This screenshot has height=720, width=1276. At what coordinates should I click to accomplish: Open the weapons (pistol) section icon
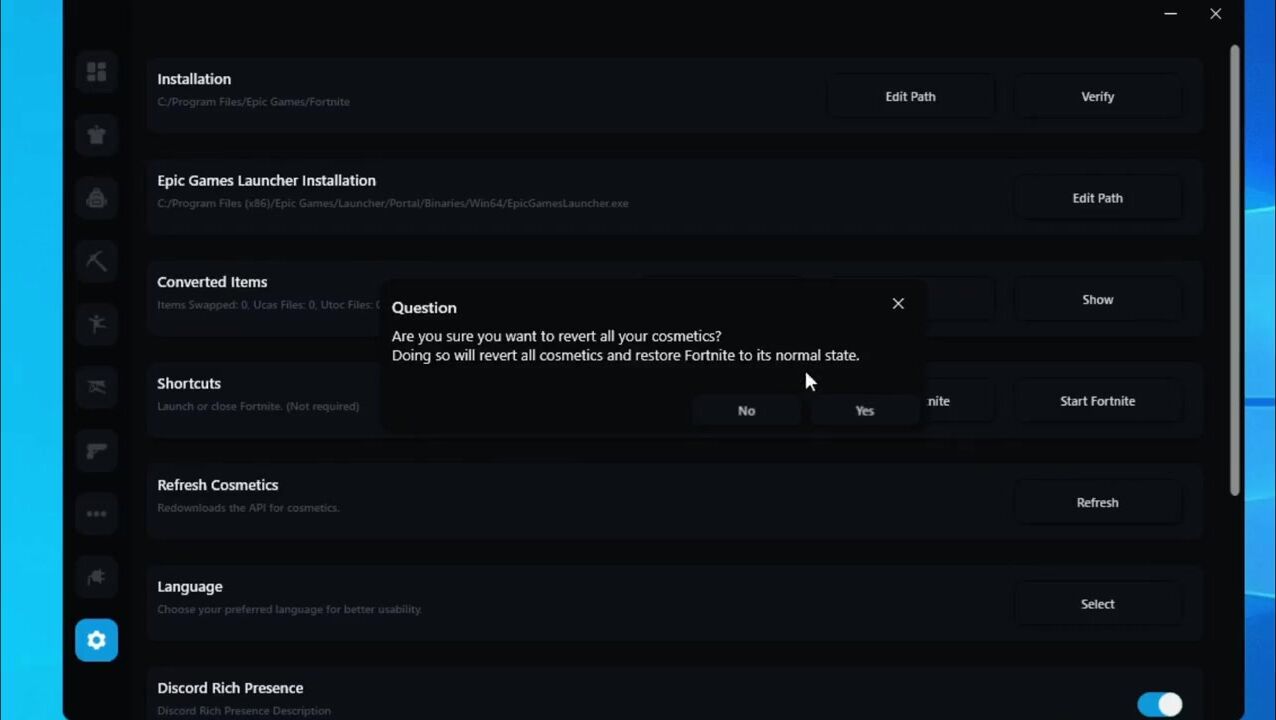(97, 451)
